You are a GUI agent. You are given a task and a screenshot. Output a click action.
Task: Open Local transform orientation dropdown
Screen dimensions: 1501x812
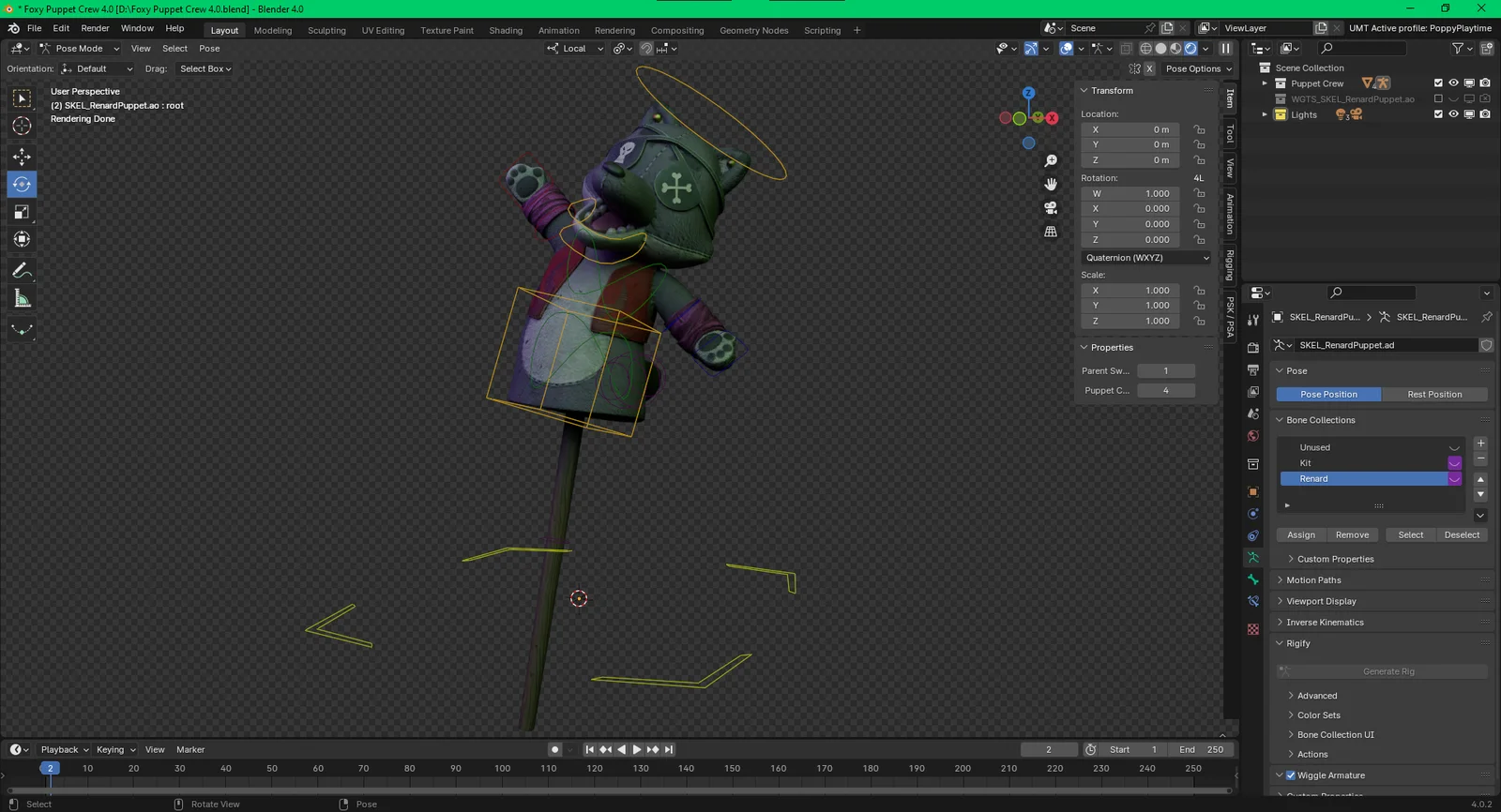[x=575, y=49]
